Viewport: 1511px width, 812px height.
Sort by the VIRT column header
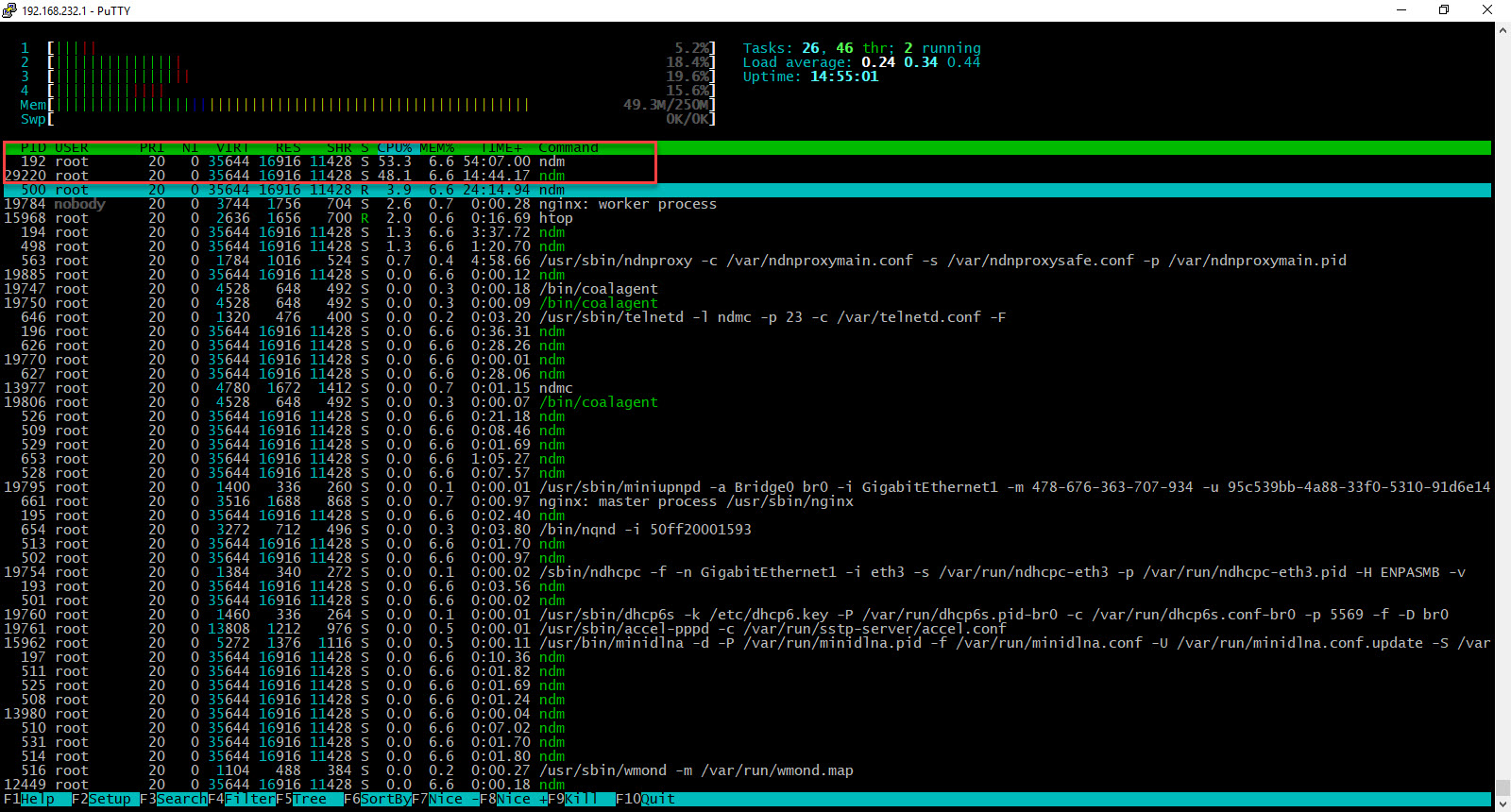click(232, 147)
